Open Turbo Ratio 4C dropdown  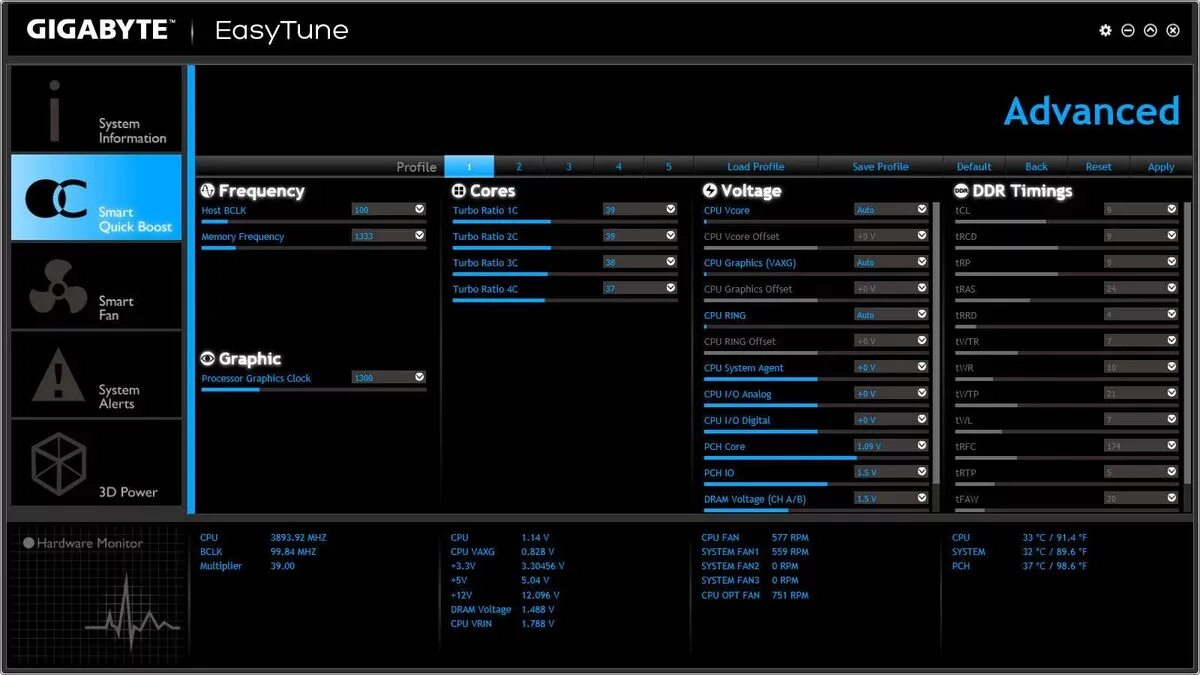pos(640,288)
